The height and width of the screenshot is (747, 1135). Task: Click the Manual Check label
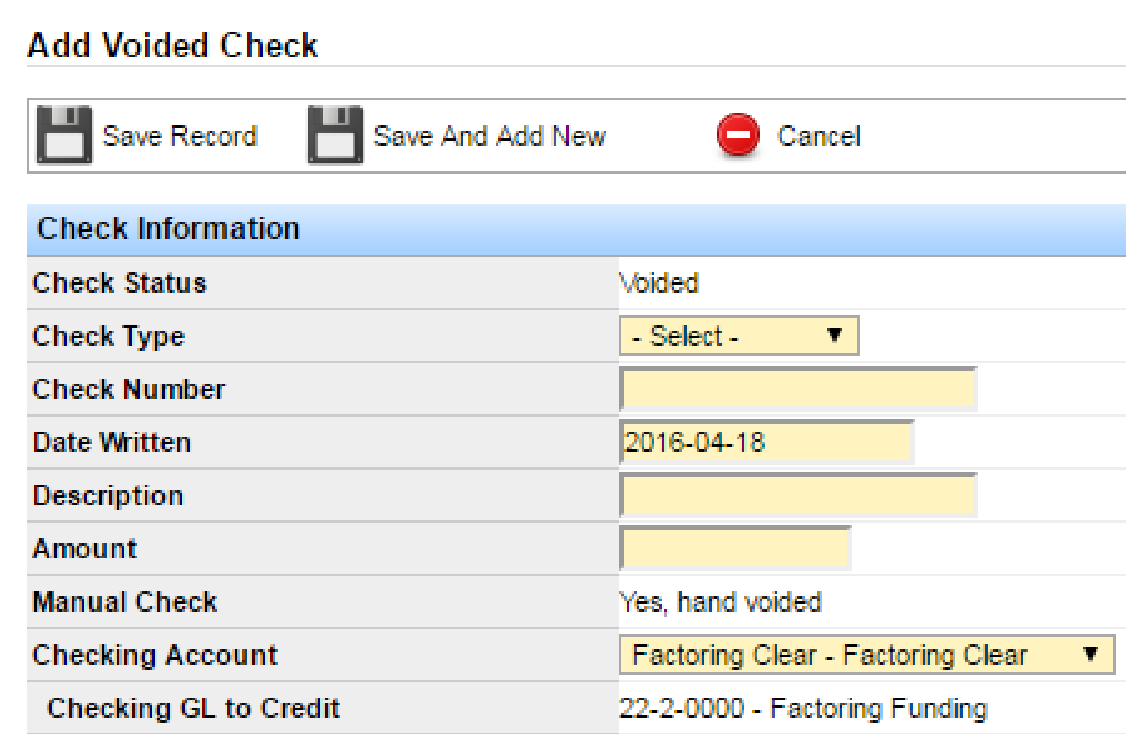click(x=125, y=602)
